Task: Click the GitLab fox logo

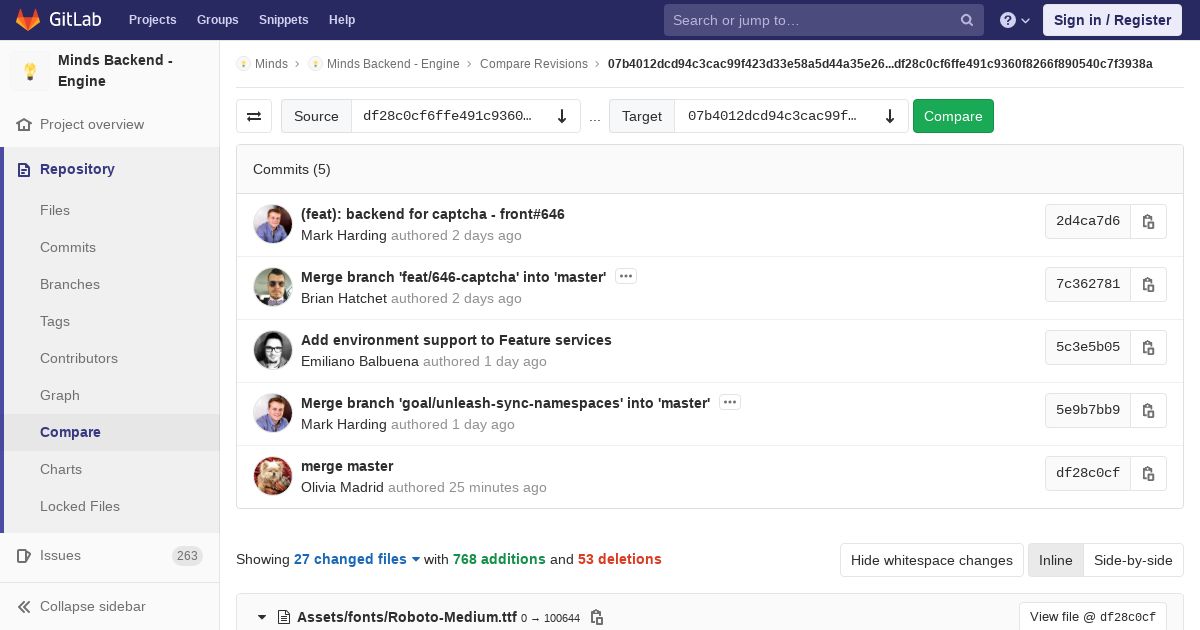Action: (28, 20)
